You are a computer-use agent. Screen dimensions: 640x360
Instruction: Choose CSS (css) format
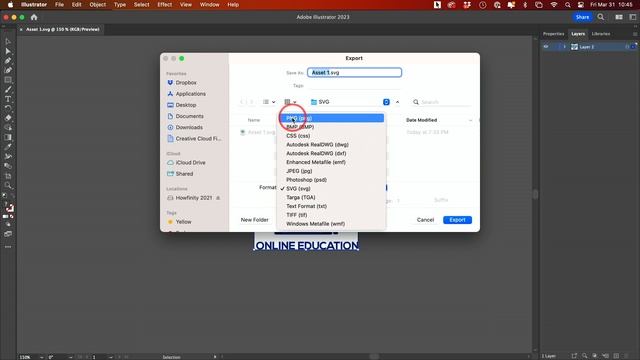331,136
